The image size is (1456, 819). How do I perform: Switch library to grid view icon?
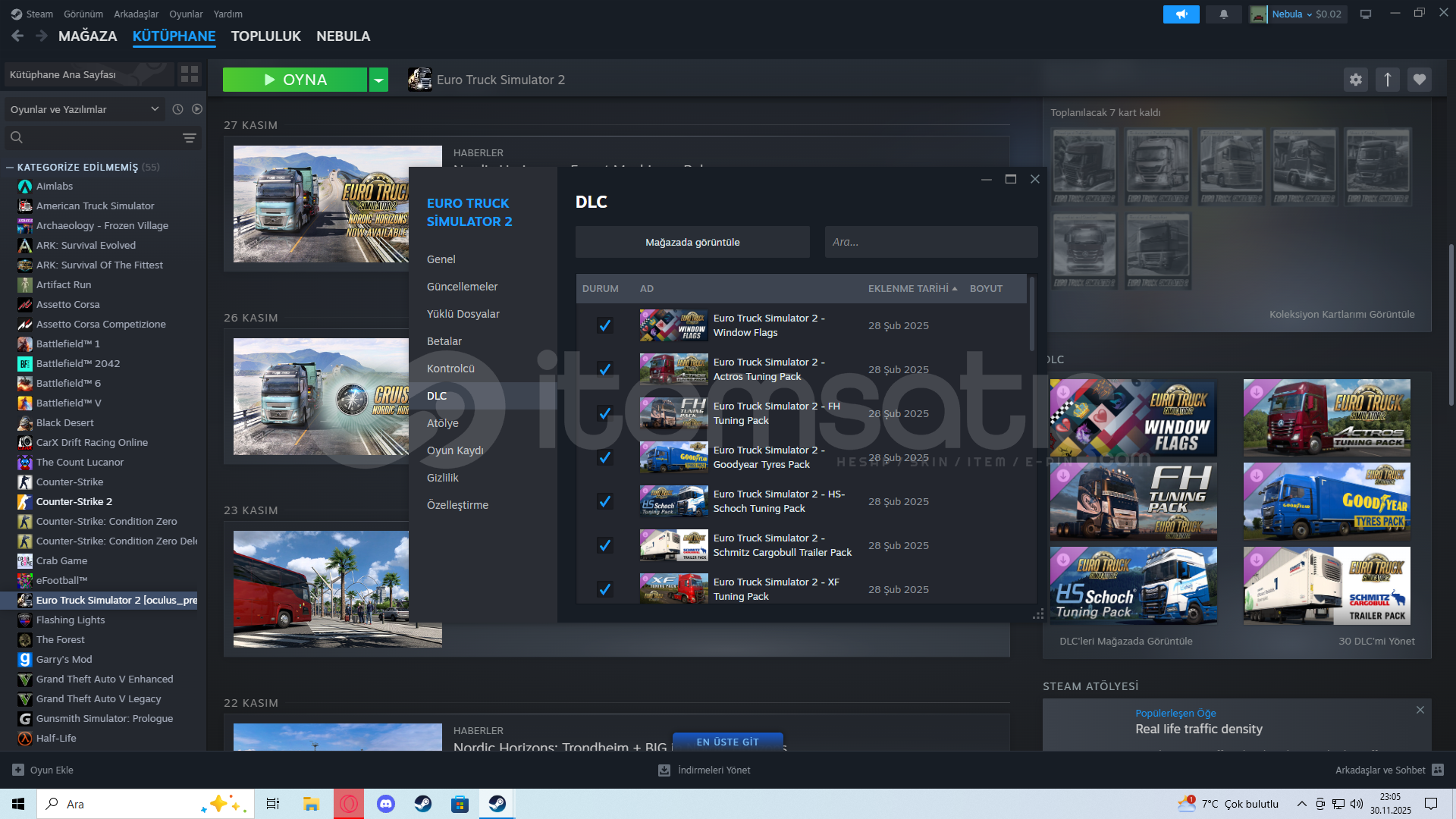pyautogui.click(x=189, y=74)
